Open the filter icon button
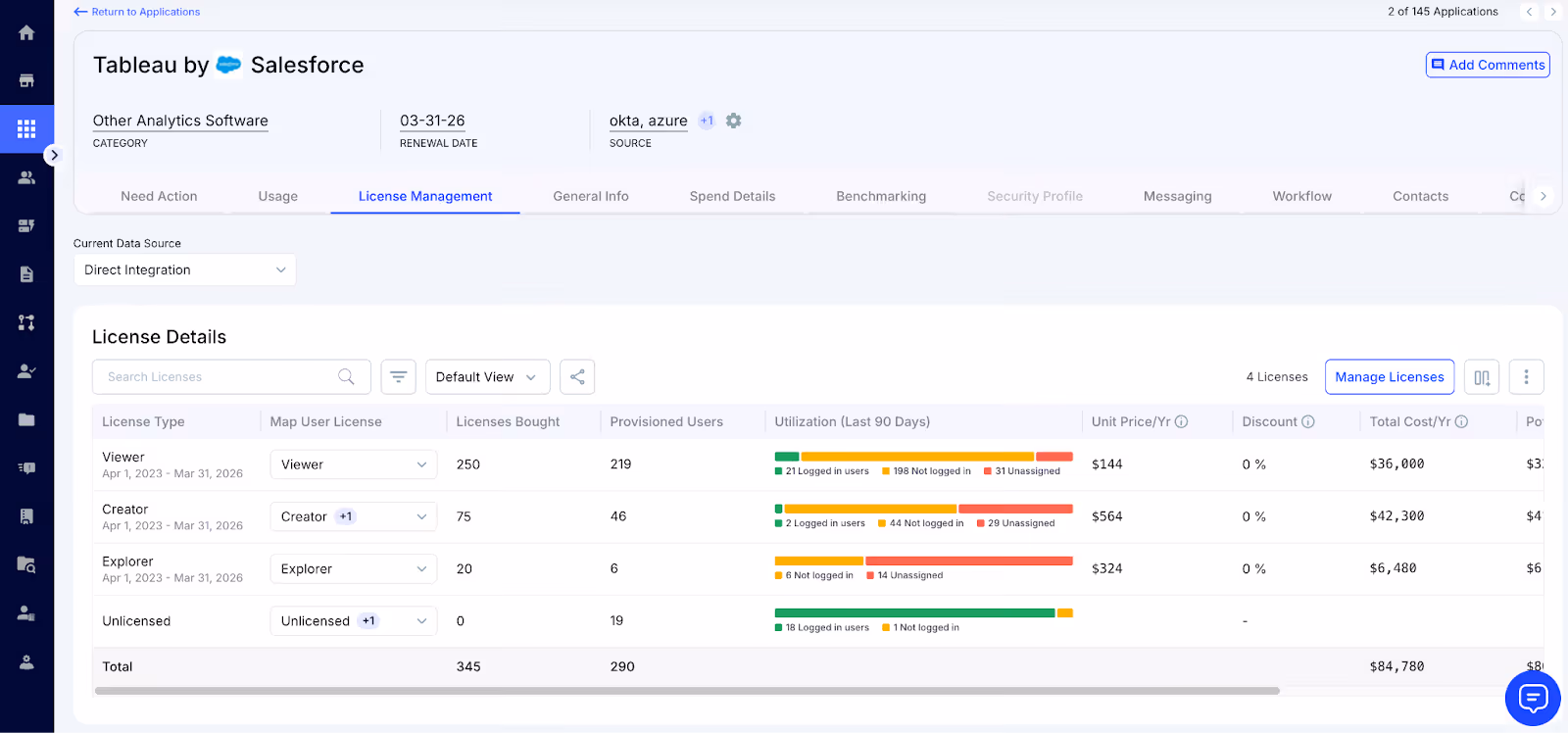This screenshot has width=1568, height=733. (x=398, y=376)
